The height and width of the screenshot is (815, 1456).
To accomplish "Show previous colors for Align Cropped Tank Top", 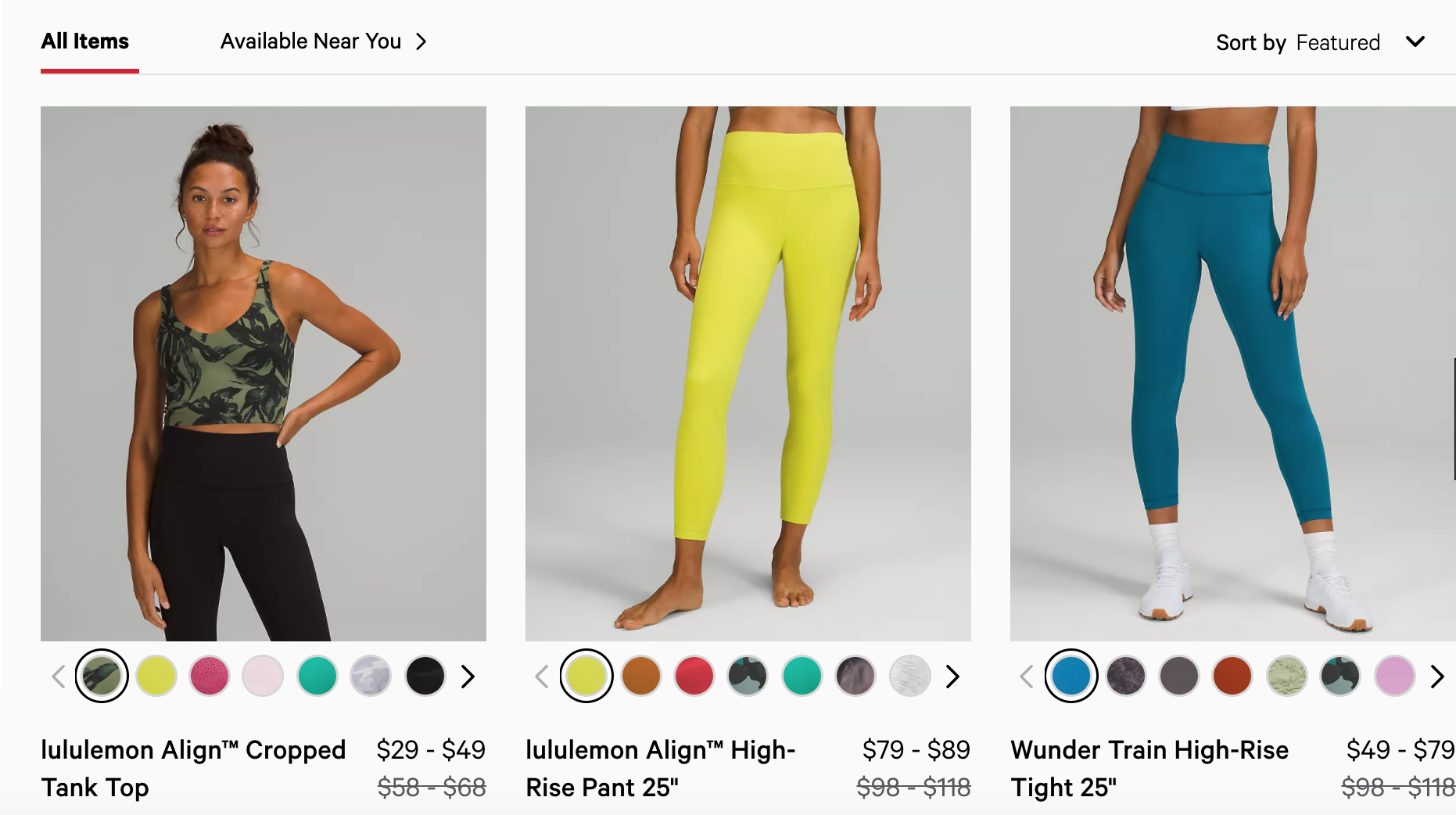I will pyautogui.click(x=59, y=676).
